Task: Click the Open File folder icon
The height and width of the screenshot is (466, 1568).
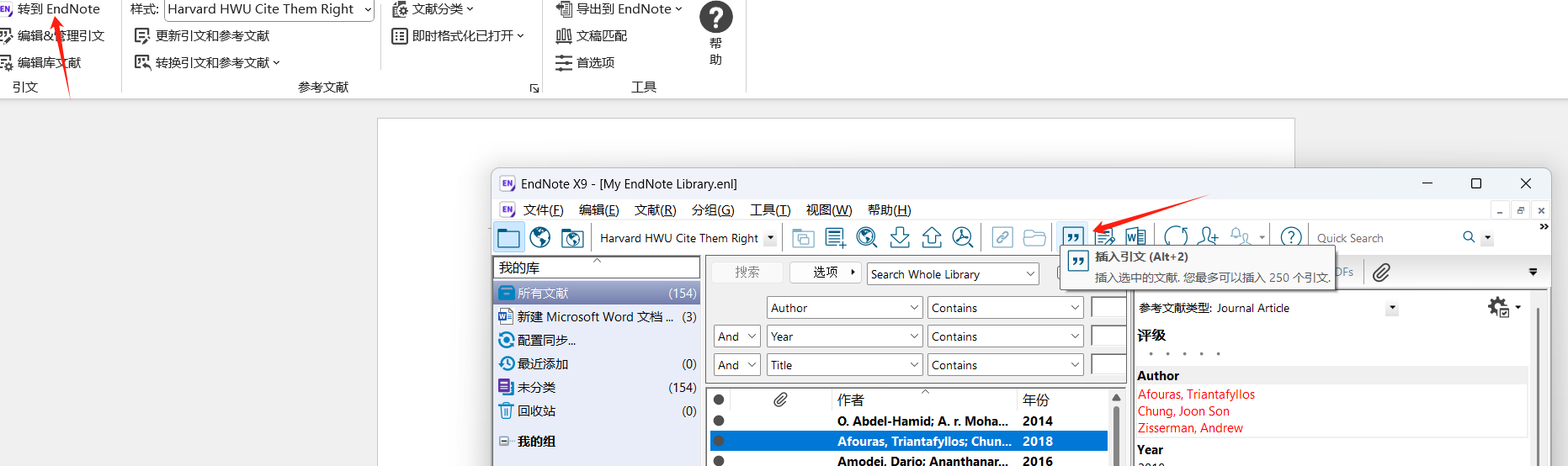Action: (x=1034, y=238)
